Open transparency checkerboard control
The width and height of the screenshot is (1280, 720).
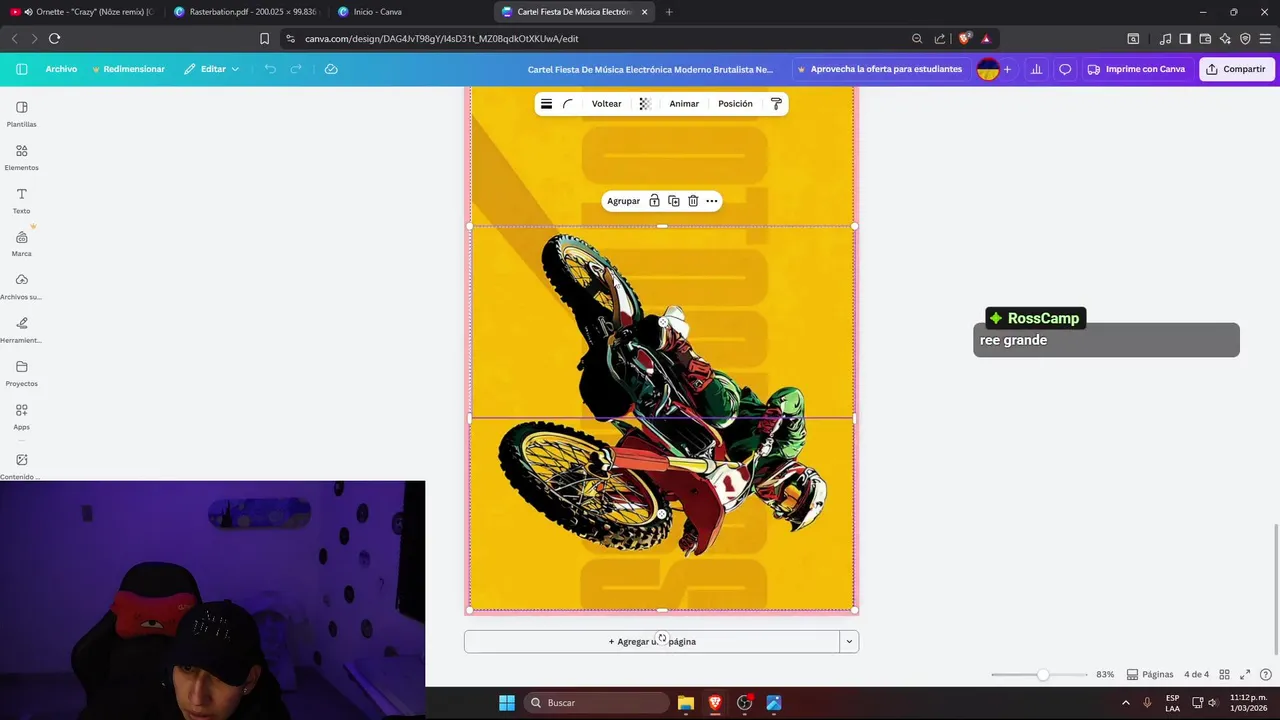[x=645, y=104]
